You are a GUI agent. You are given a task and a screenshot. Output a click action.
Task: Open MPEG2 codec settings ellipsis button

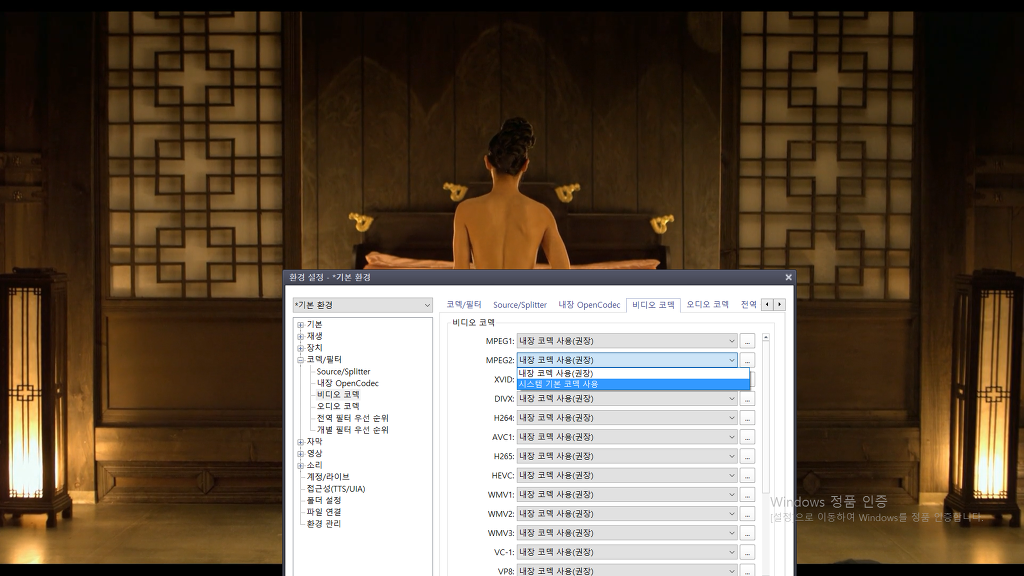click(x=747, y=360)
